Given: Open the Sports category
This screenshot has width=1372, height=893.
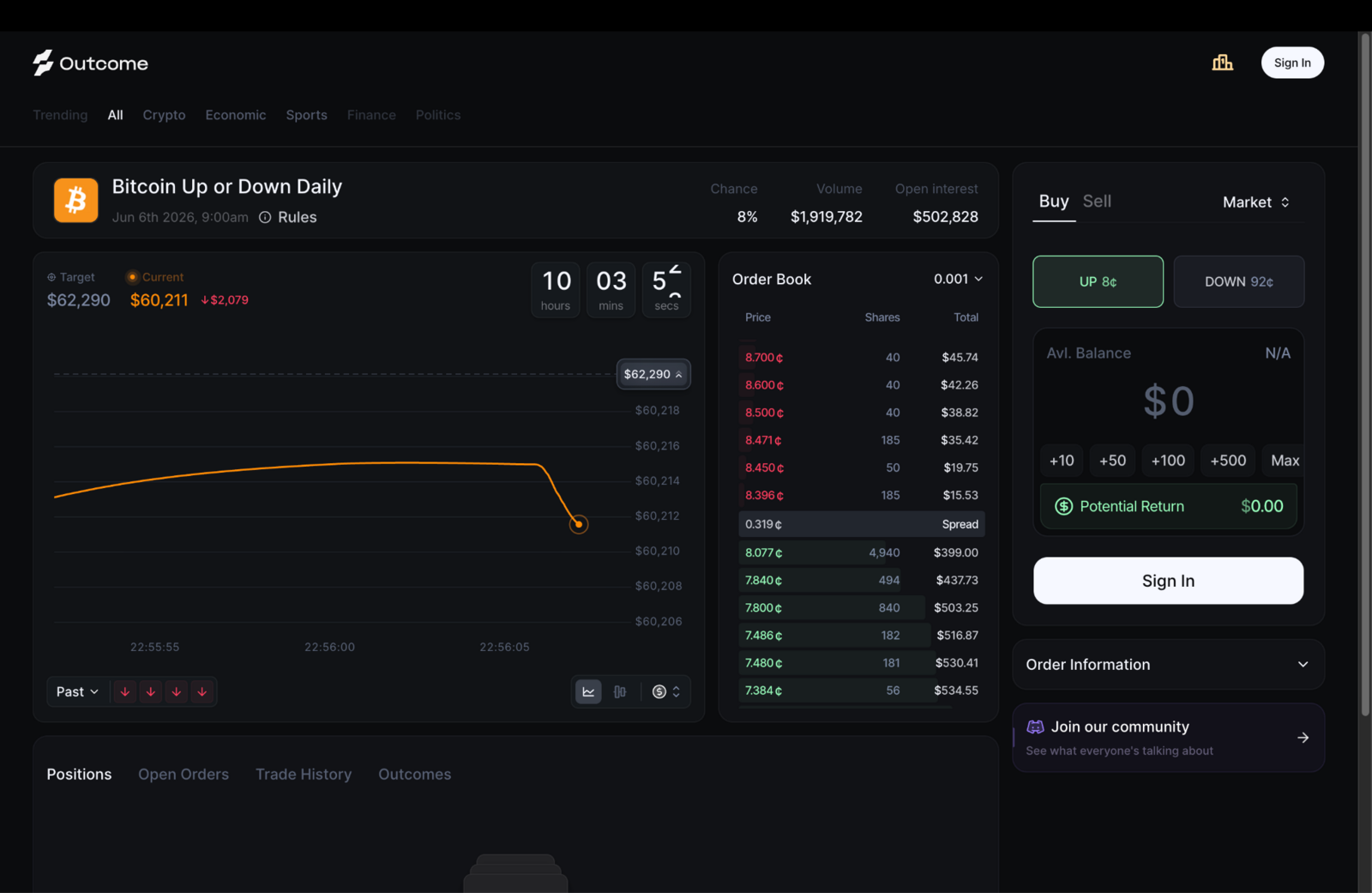Looking at the screenshot, I should [x=306, y=115].
